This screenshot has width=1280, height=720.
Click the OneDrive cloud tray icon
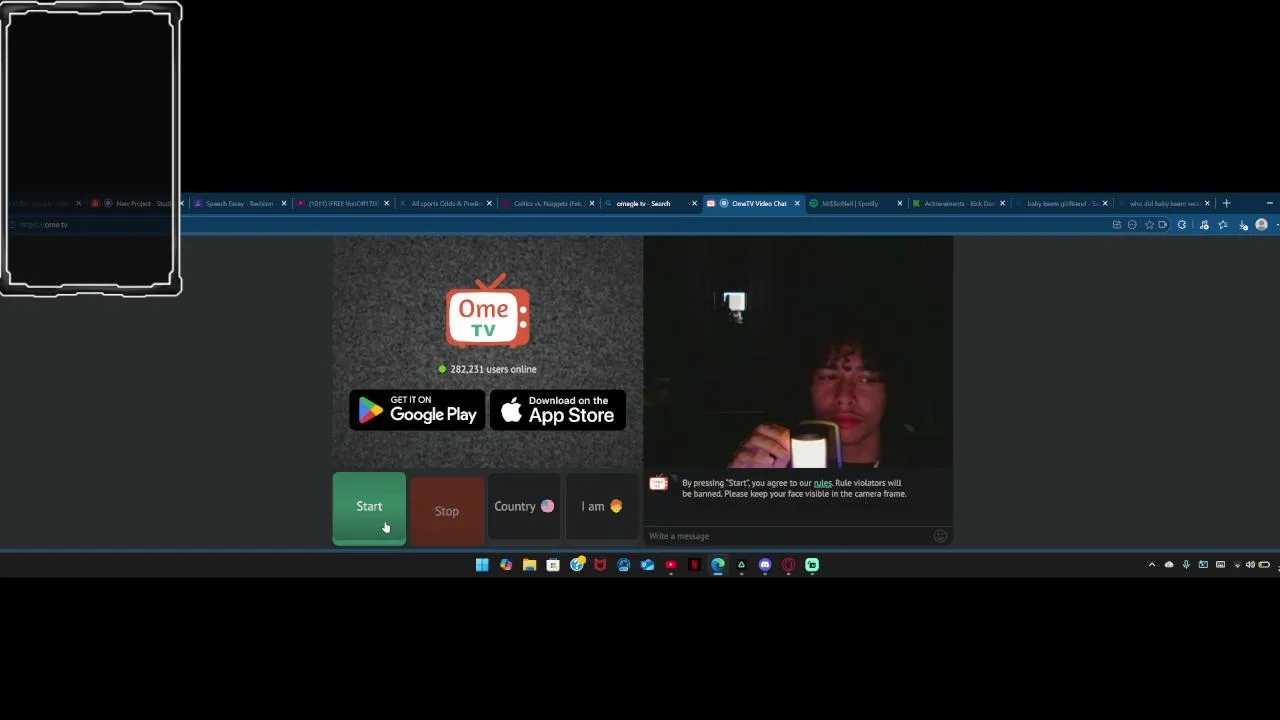pyautogui.click(x=1169, y=565)
